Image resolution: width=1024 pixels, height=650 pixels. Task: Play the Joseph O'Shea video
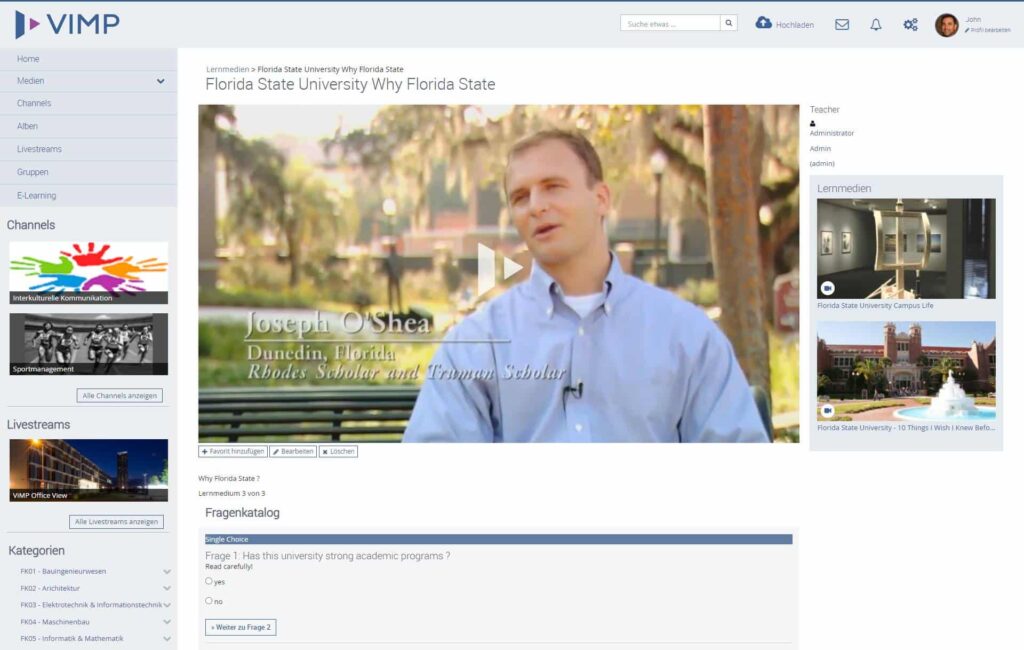tap(504, 266)
